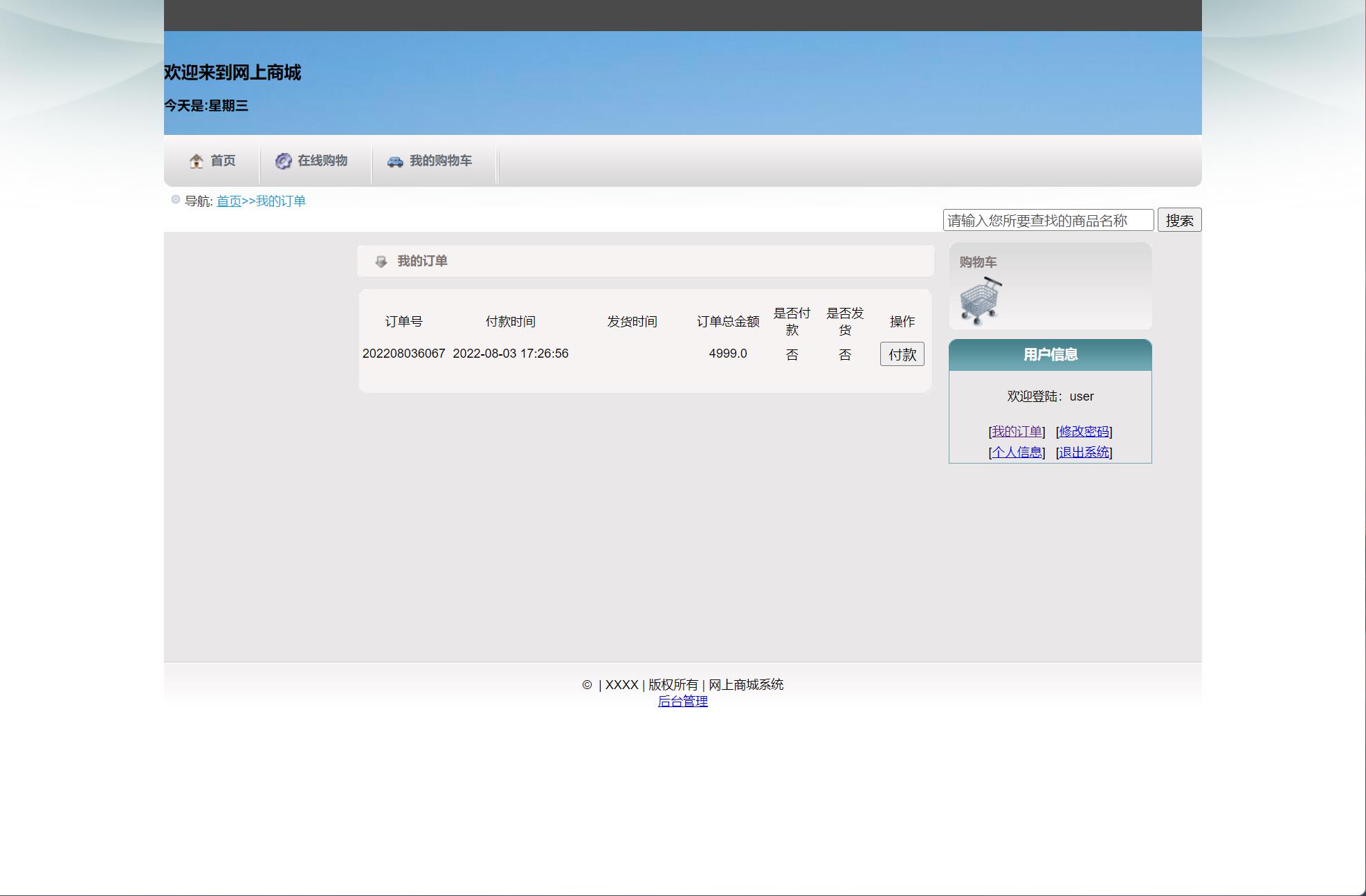Click the product search input field
This screenshot has height=896, width=1366.
[1048, 219]
